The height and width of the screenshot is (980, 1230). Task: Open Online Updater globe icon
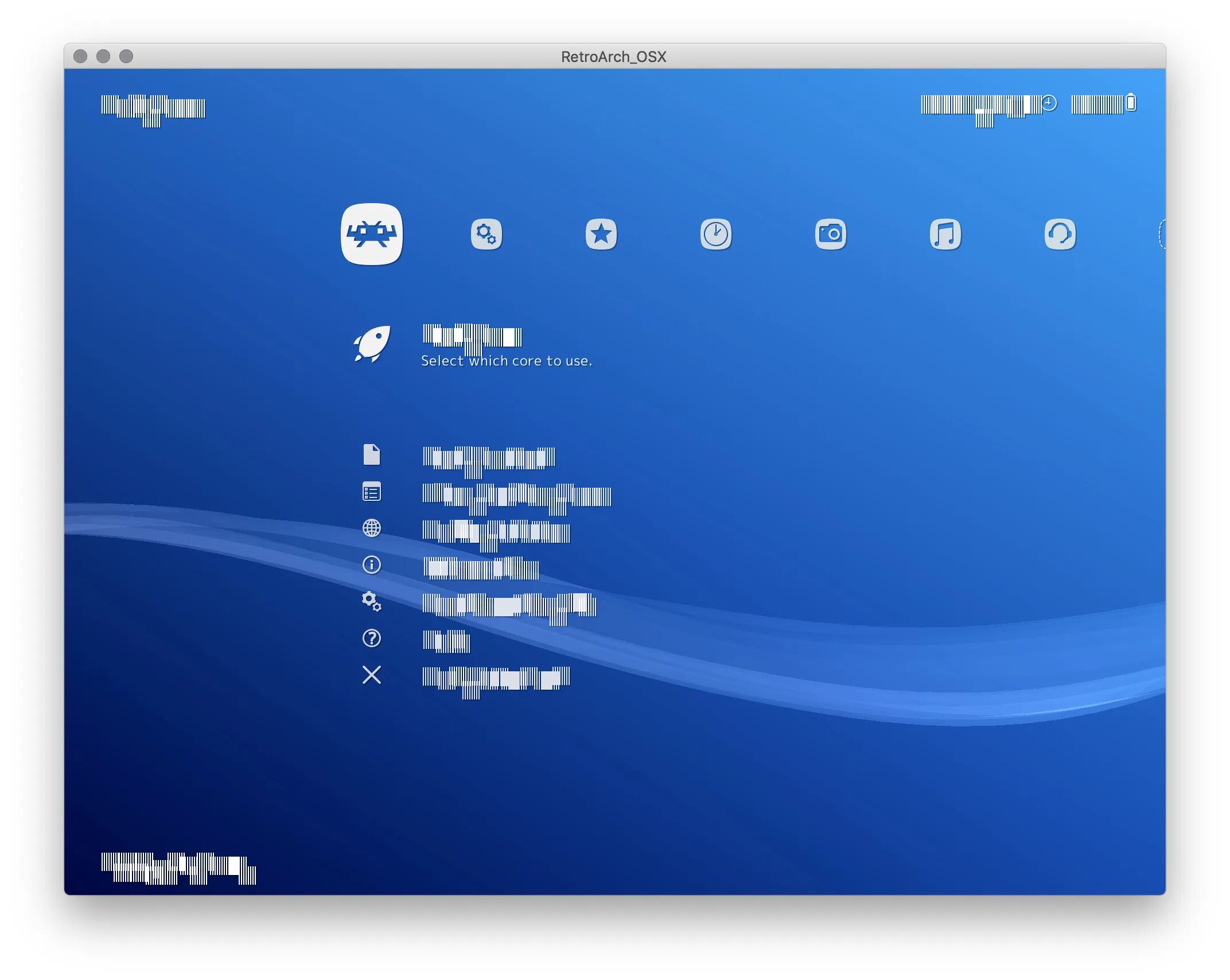[372, 528]
